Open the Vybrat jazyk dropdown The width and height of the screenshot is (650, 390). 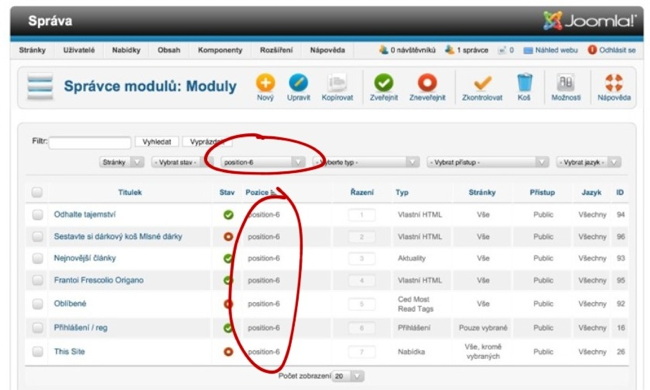pyautogui.click(x=589, y=162)
